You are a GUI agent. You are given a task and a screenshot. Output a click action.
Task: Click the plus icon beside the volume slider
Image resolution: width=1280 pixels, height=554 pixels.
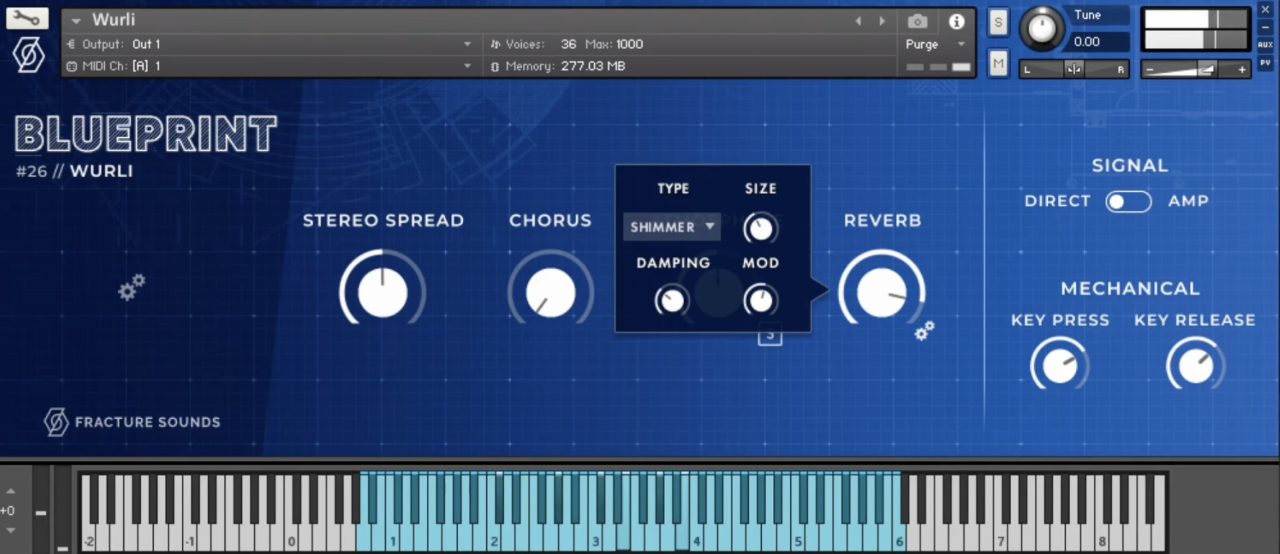1242,69
